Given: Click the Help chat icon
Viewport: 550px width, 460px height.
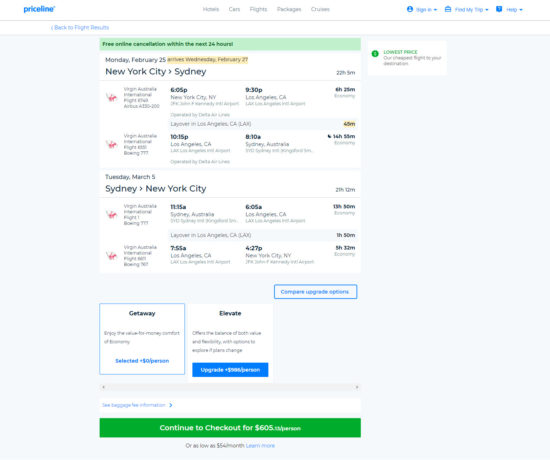Looking at the screenshot, I should click(x=499, y=9).
